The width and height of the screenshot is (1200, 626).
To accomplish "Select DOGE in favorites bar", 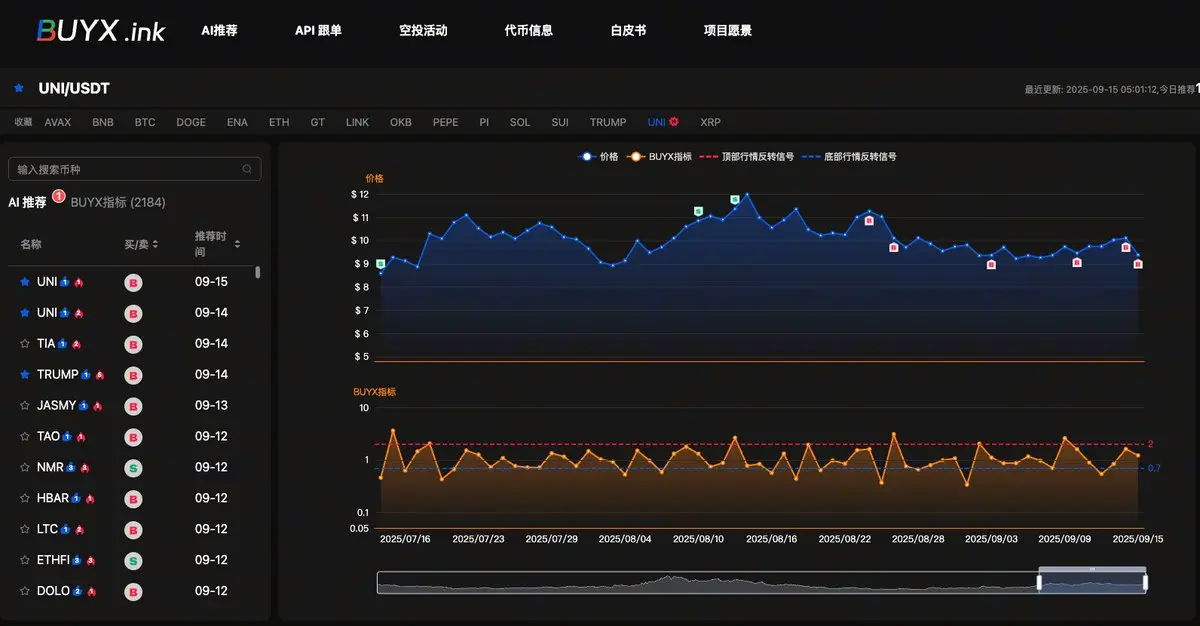I will click(x=191, y=122).
